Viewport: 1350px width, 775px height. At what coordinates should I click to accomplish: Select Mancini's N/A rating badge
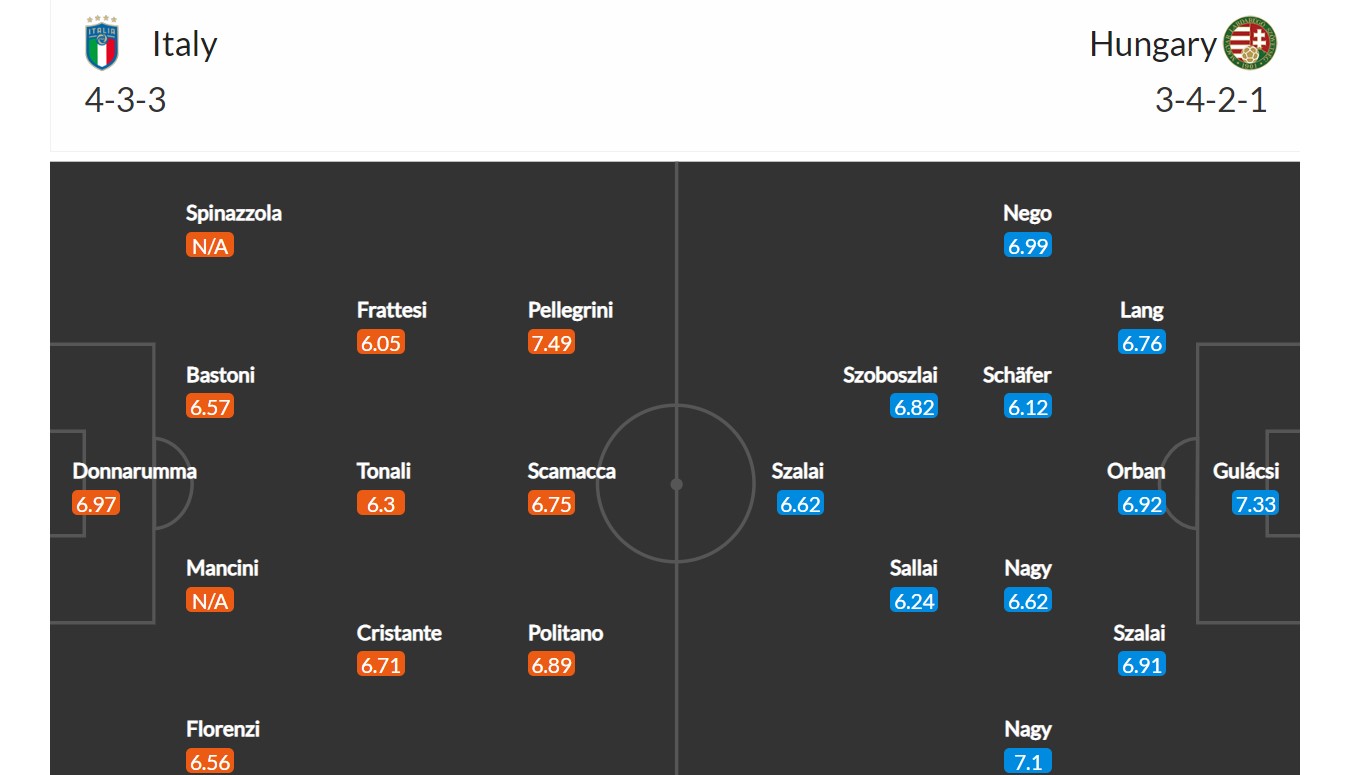[x=210, y=601]
